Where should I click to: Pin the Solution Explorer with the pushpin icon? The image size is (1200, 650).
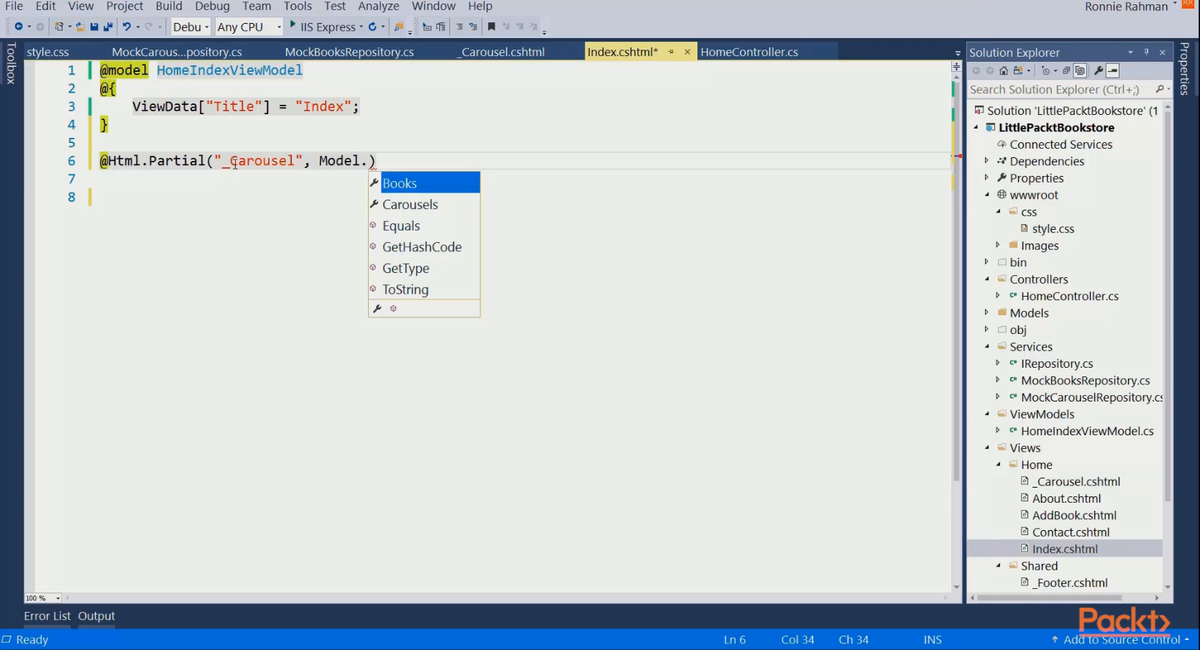(x=1146, y=52)
